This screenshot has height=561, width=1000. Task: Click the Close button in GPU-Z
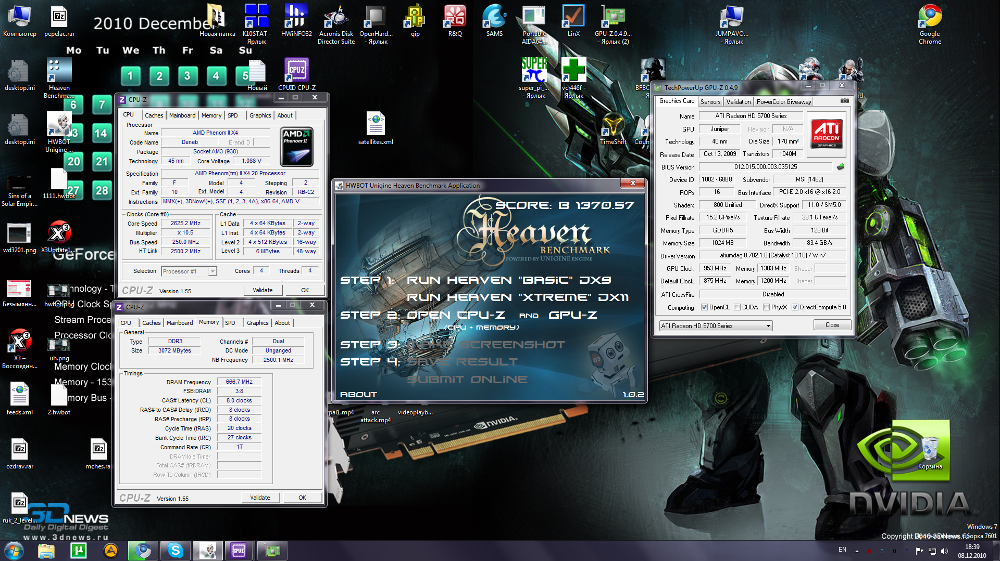[832, 325]
